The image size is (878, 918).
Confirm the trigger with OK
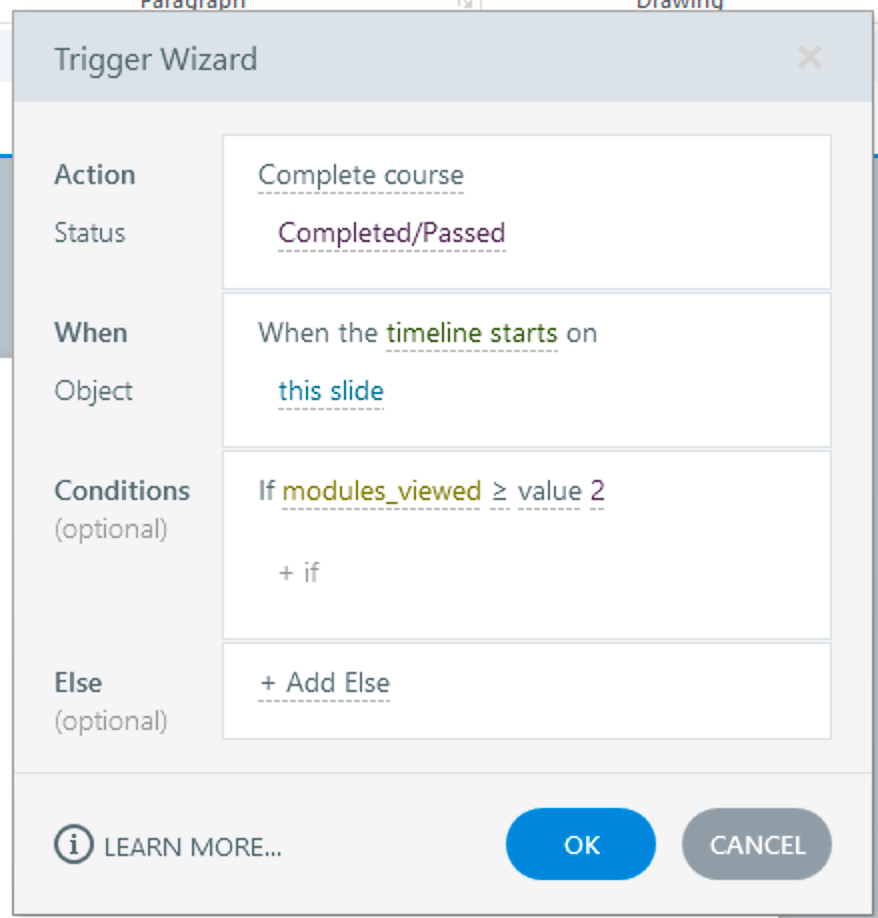580,845
